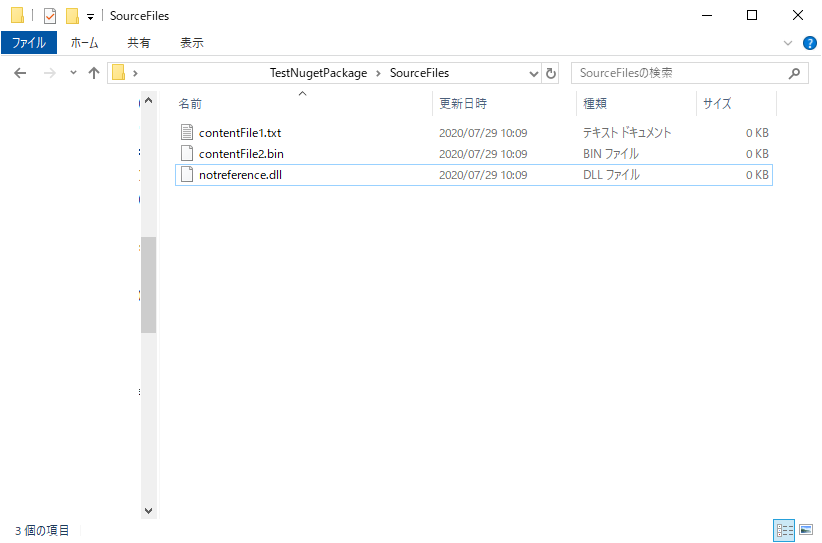Image resolution: width=822 pixels, height=543 pixels.
Task: Click the Properties icon in quick access toolbar
Action: (x=50, y=16)
